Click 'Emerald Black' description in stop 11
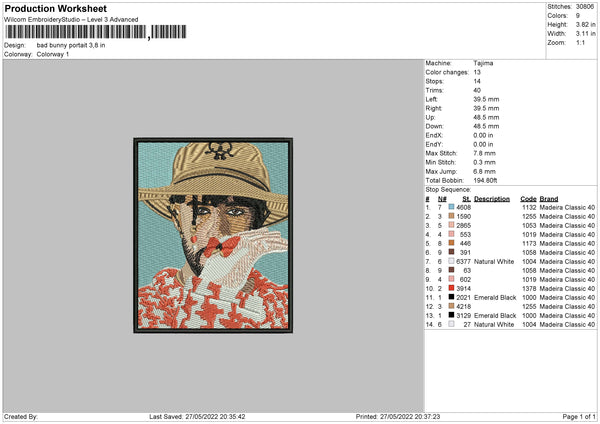Viewport: 600px width, 424px height. point(495,298)
